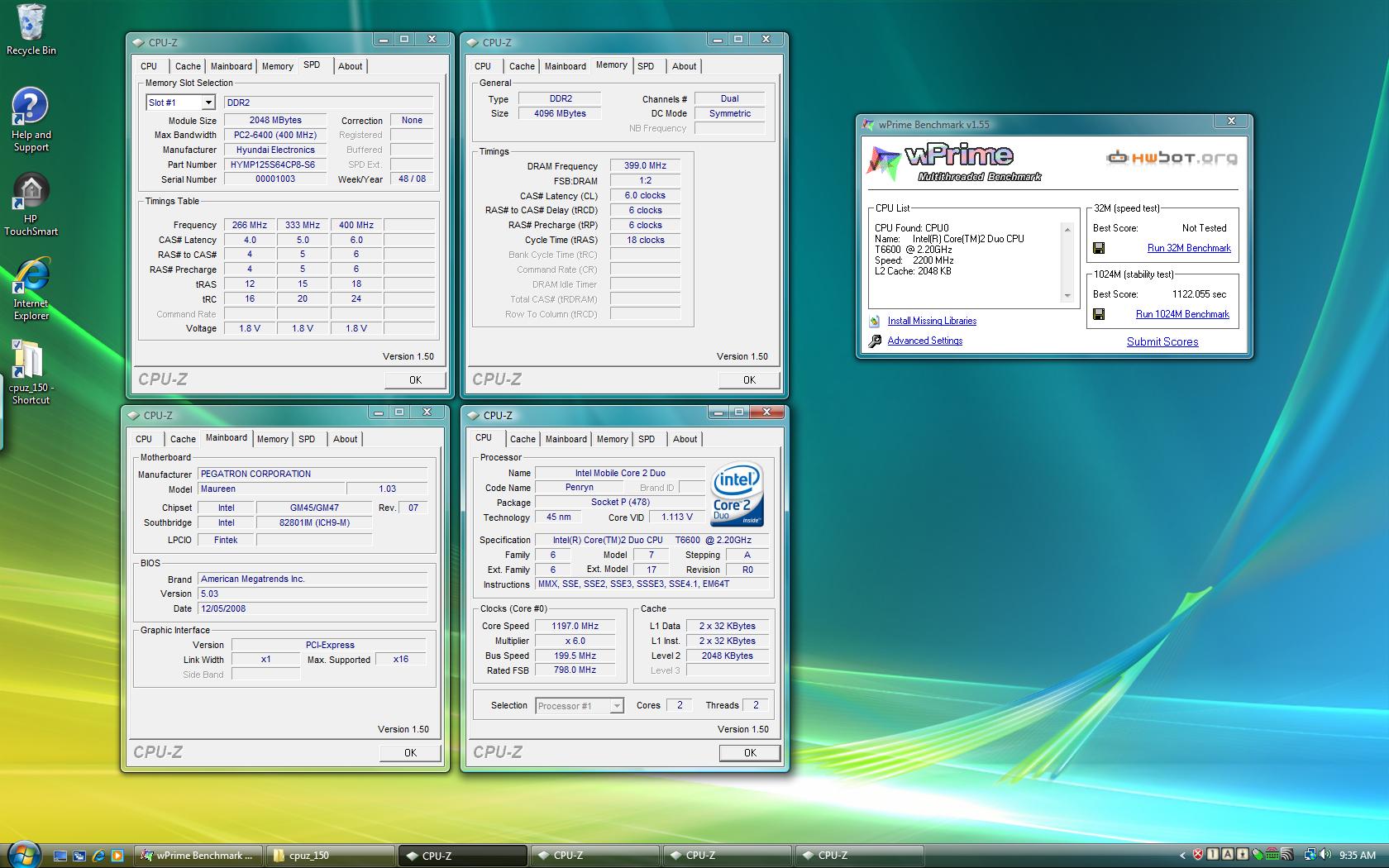Click Run 1024M Benchmark link
Image resolution: width=1389 pixels, height=868 pixels.
tap(1182, 314)
